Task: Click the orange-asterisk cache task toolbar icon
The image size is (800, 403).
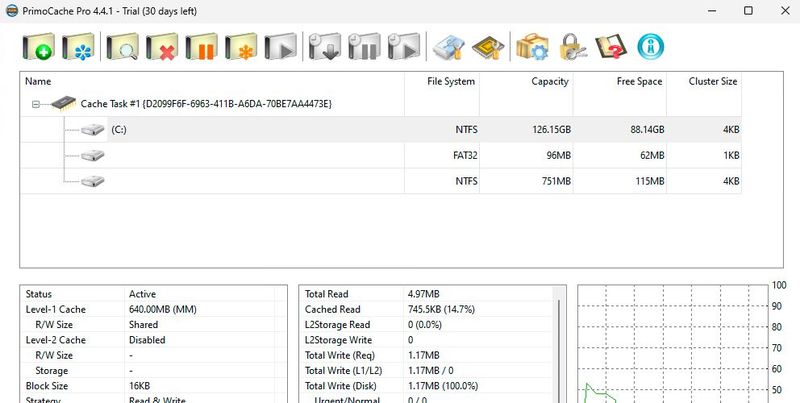Action: (x=241, y=47)
